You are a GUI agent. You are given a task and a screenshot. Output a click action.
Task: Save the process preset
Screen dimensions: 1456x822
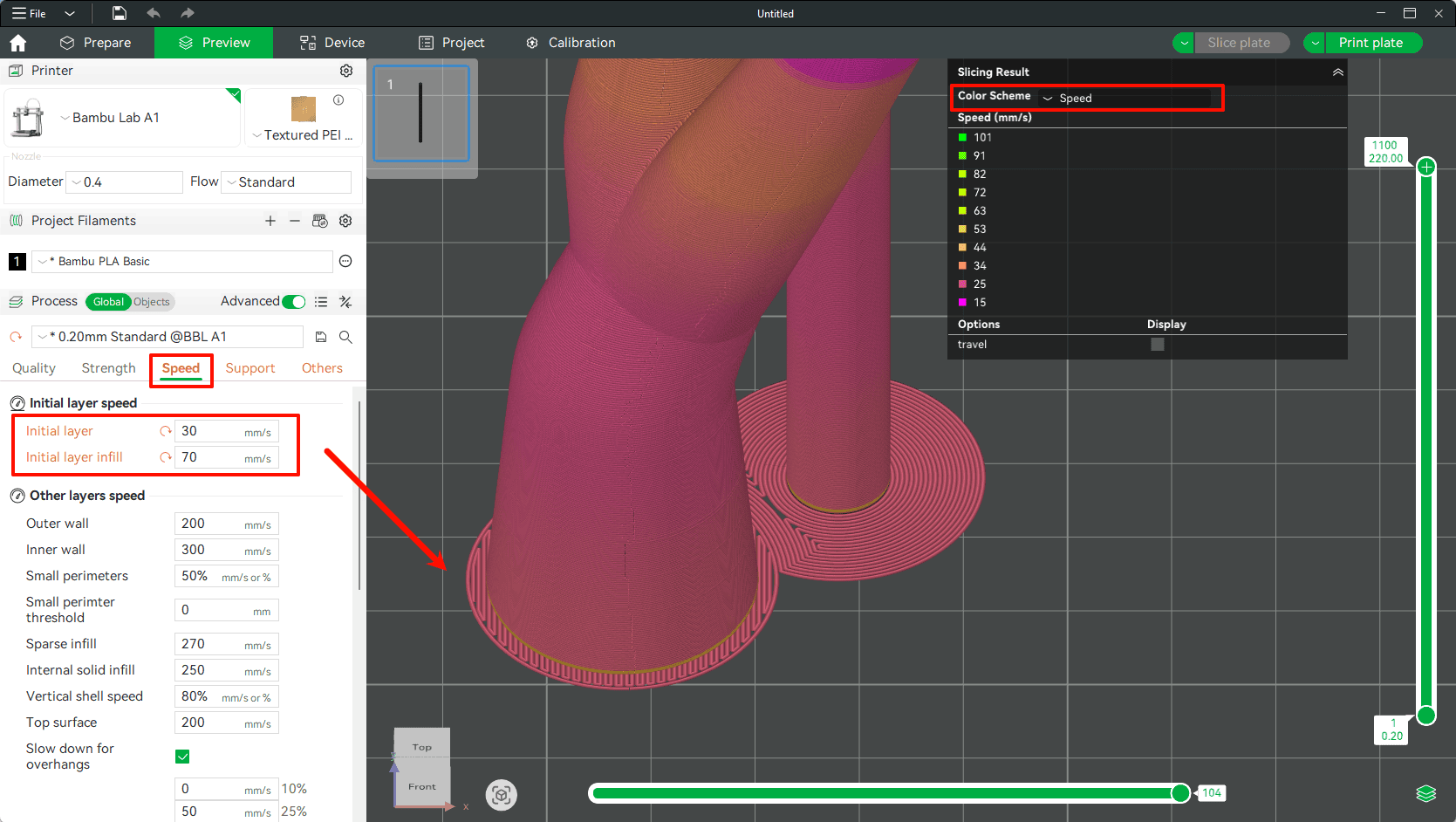(321, 337)
